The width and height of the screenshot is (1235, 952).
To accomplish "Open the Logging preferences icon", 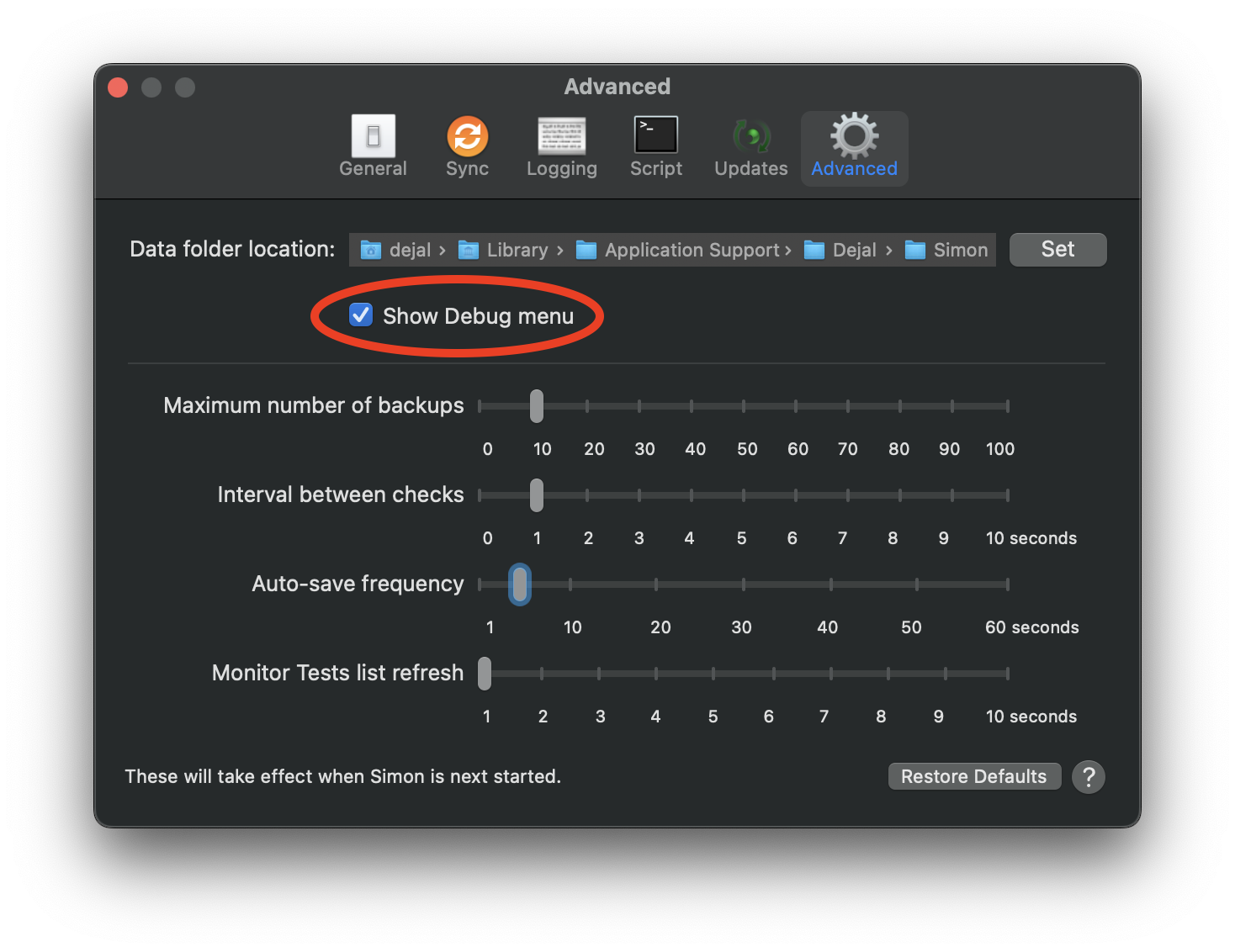I will [562, 136].
